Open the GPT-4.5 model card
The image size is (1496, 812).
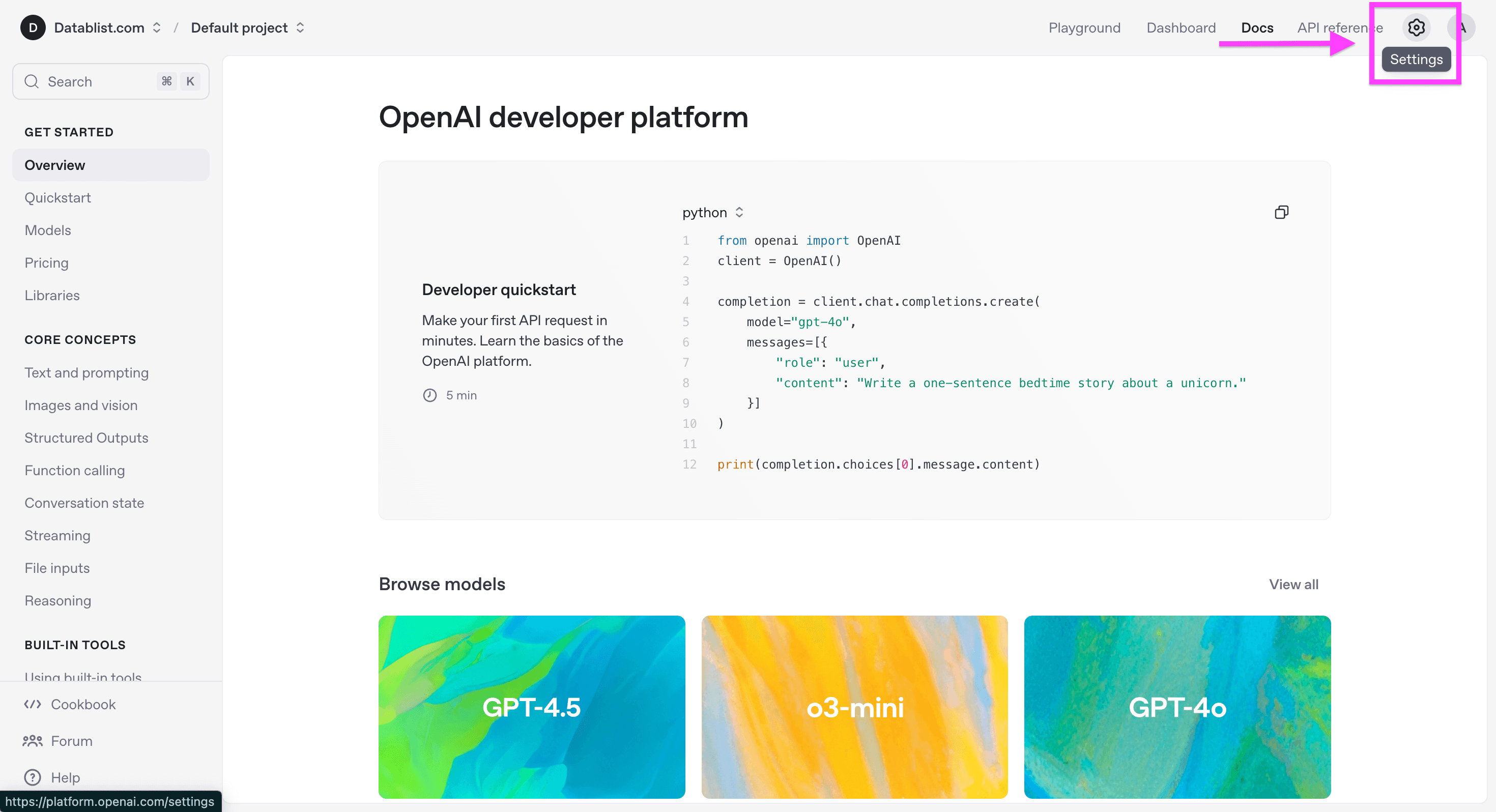531,707
